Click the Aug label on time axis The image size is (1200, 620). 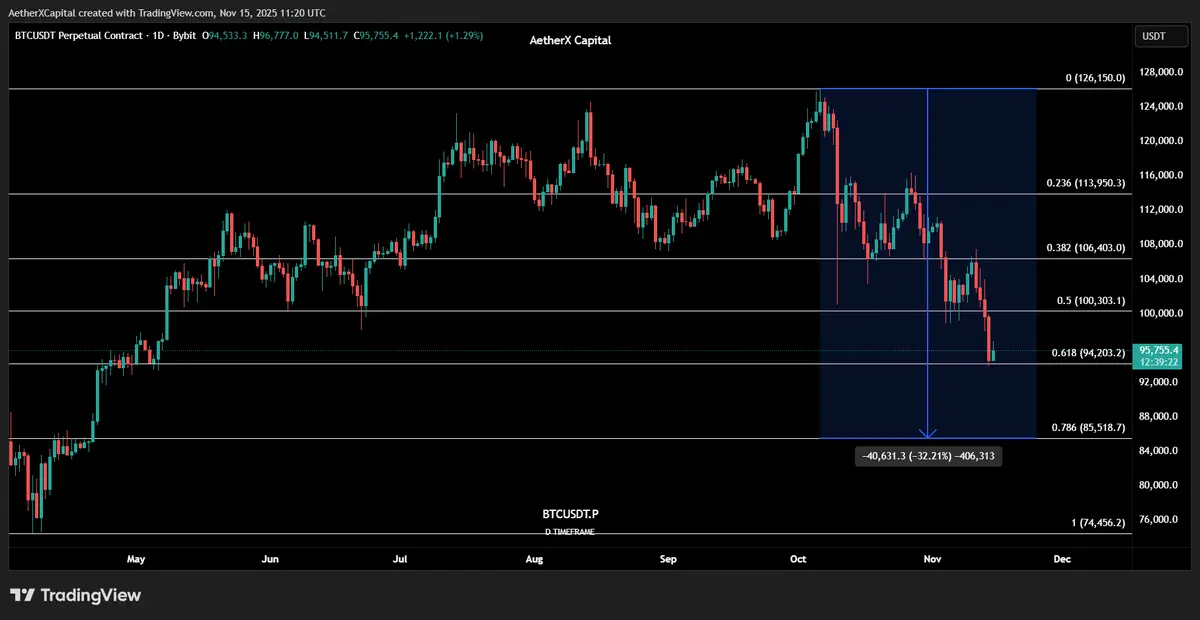[534, 560]
